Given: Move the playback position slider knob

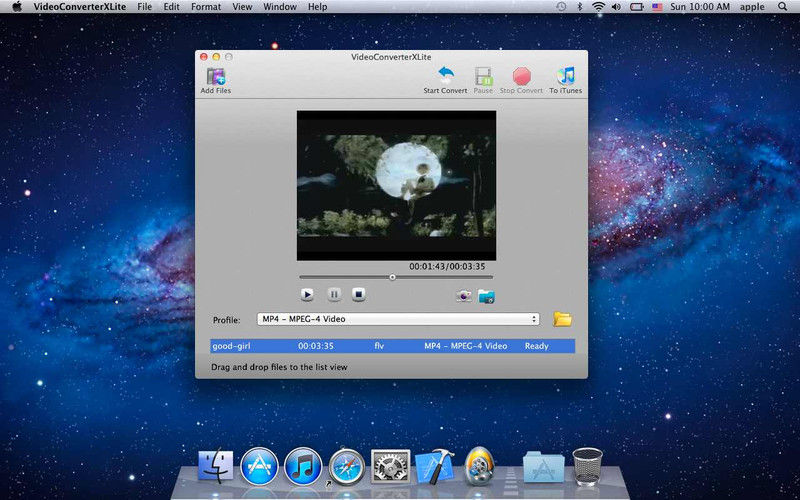Looking at the screenshot, I should click(x=392, y=278).
